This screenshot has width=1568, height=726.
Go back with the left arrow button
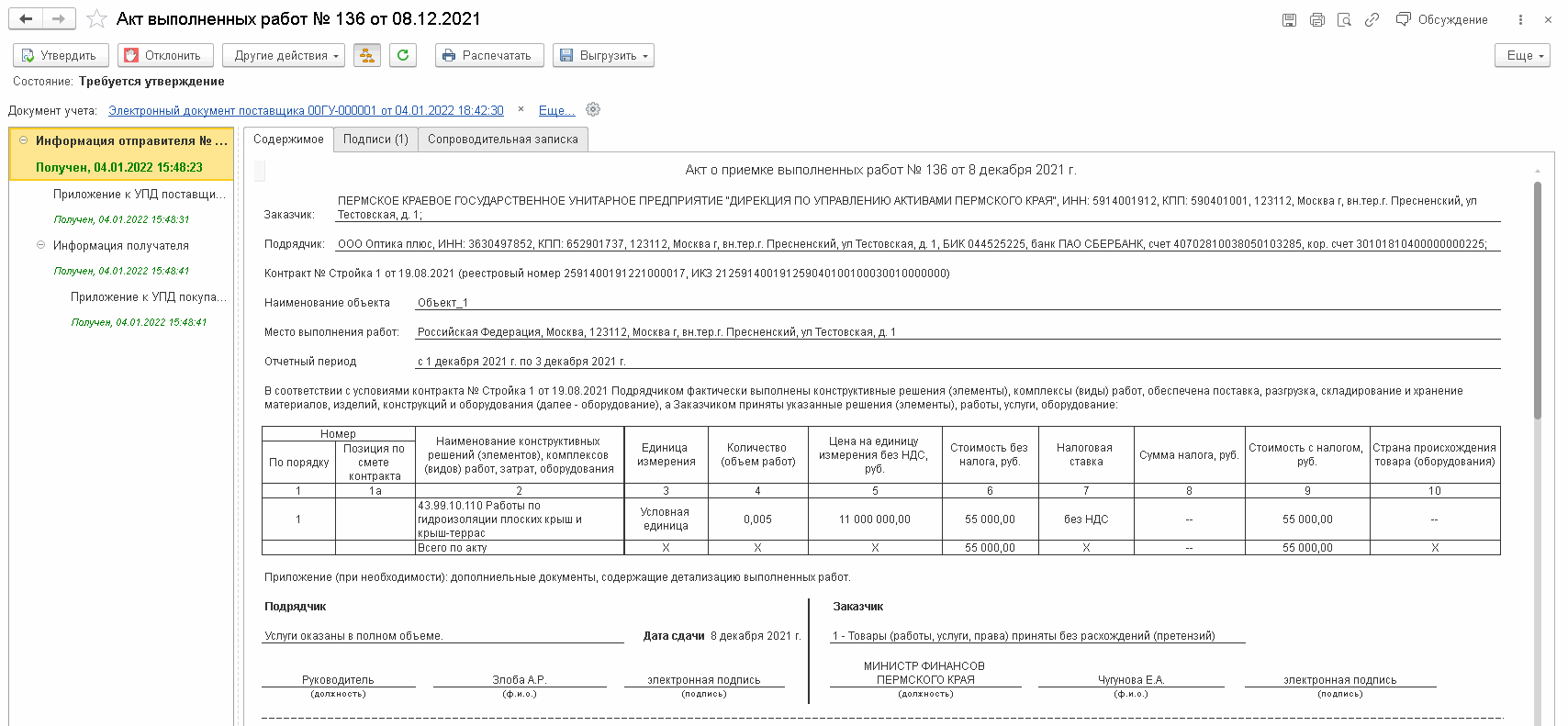click(x=26, y=18)
